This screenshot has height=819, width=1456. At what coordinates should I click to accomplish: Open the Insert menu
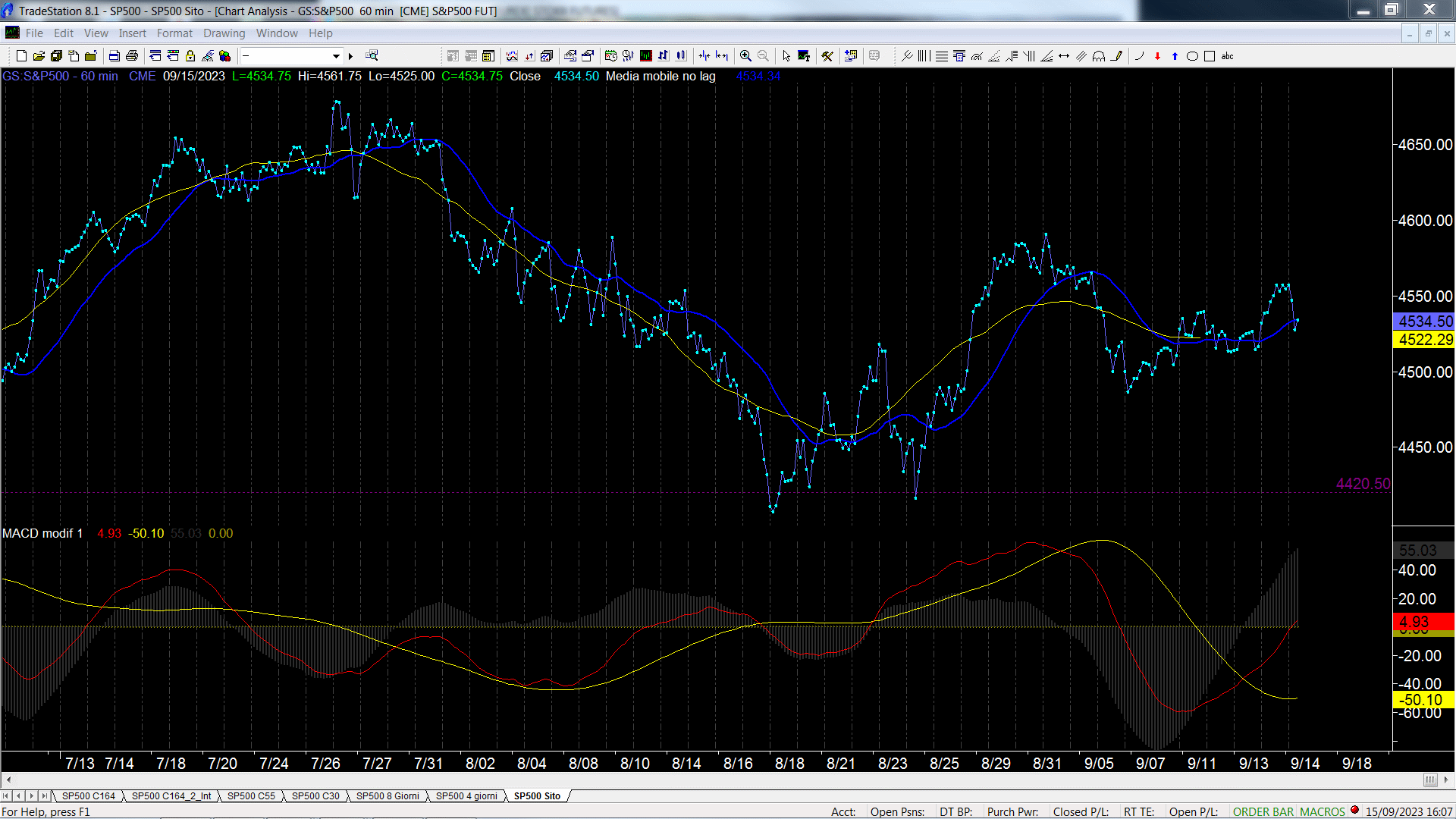coord(132,33)
